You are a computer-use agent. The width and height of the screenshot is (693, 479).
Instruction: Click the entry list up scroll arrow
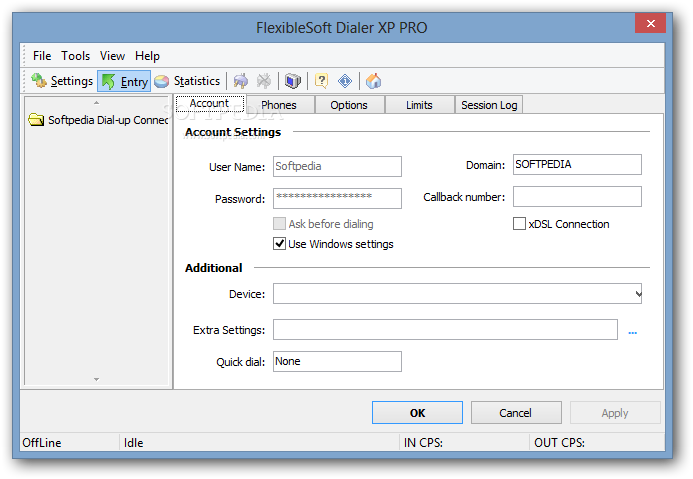pos(96,103)
